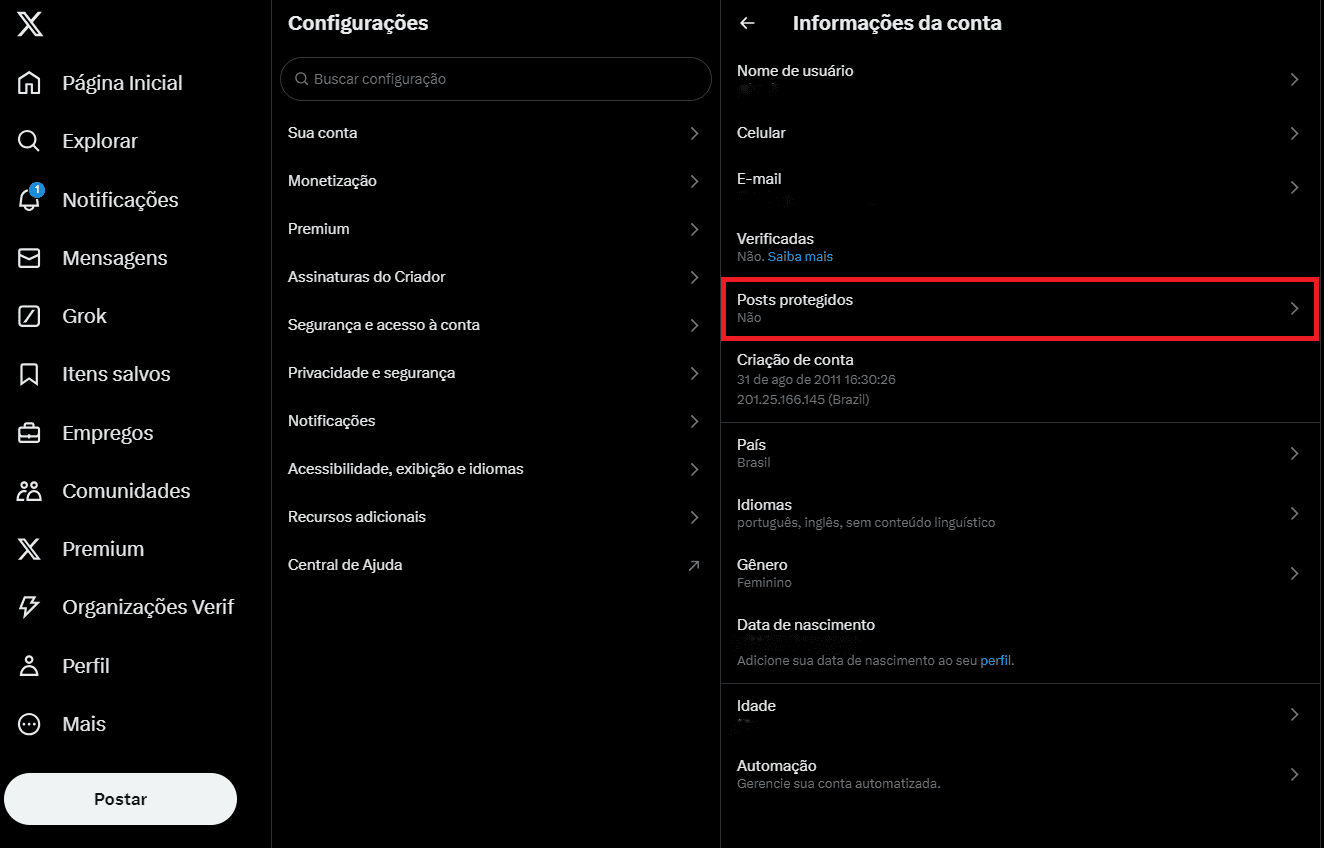
Task: Expand the Posts protegidos chevron
Action: coord(1294,308)
